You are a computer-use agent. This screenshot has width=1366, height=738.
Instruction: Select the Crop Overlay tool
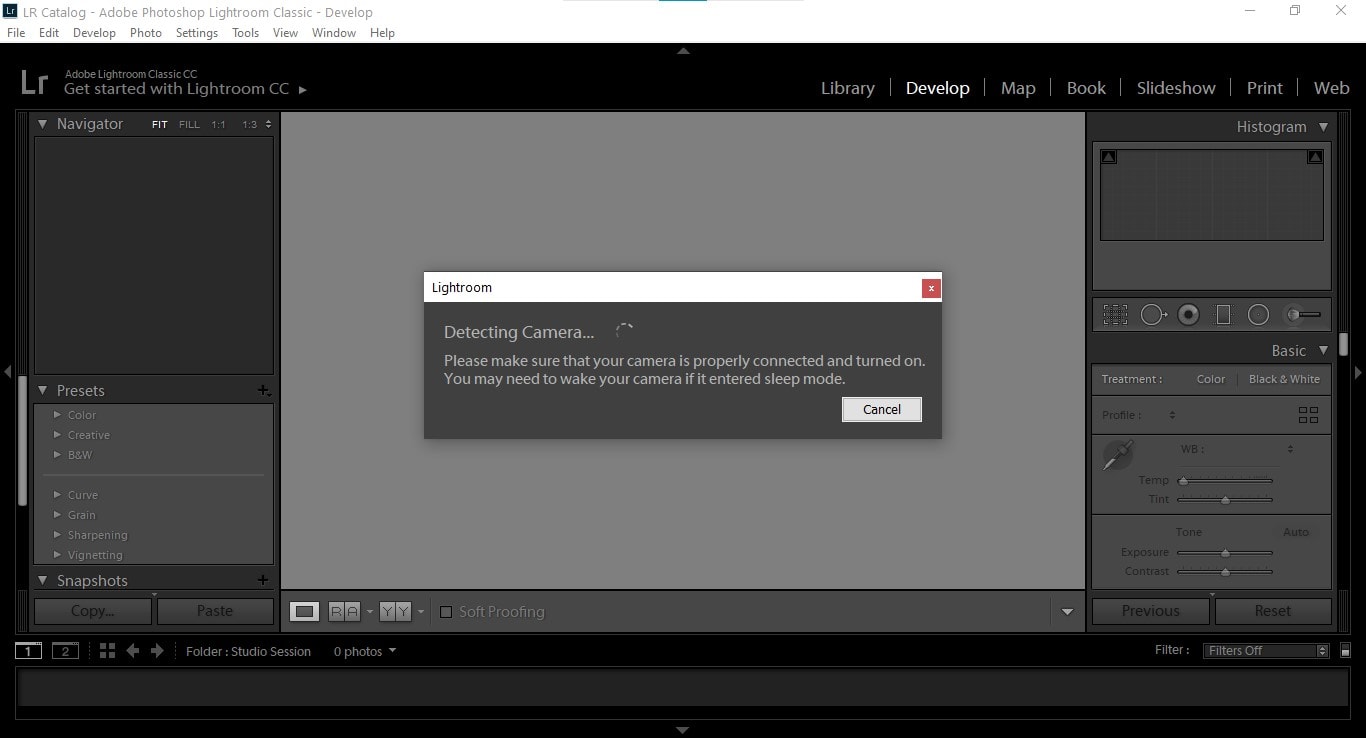[1115, 315]
